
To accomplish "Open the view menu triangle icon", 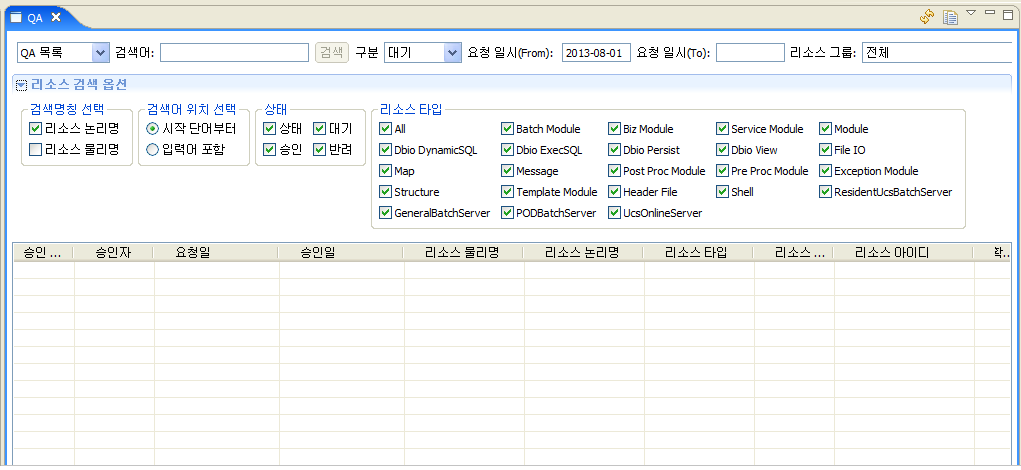I will tap(971, 13).
